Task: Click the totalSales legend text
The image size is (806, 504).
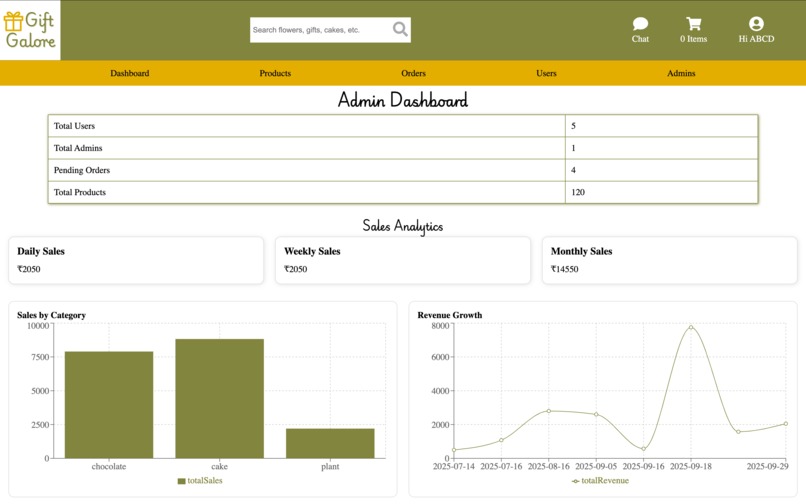Action: [205, 481]
